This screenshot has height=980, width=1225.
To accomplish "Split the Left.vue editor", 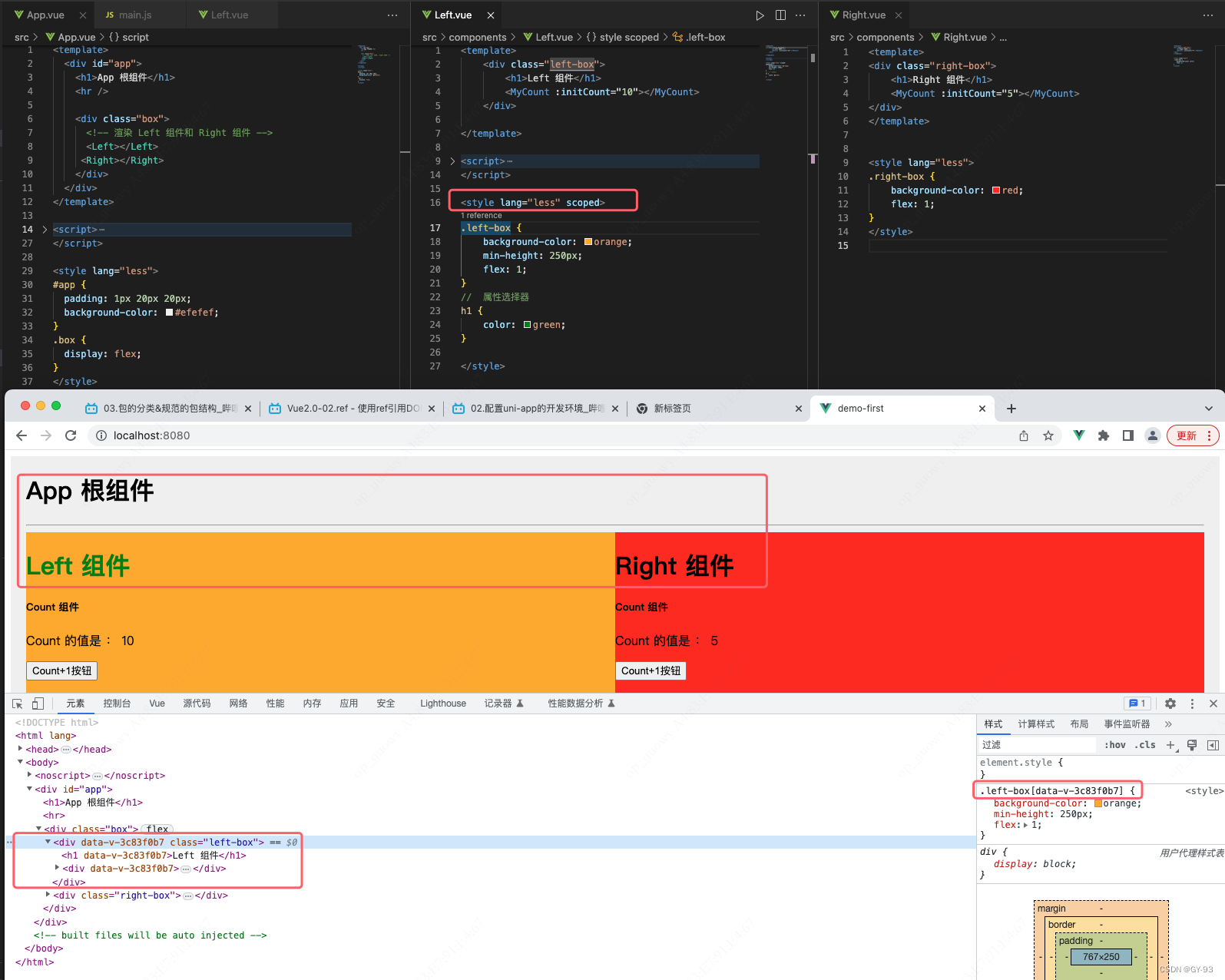I will click(780, 15).
